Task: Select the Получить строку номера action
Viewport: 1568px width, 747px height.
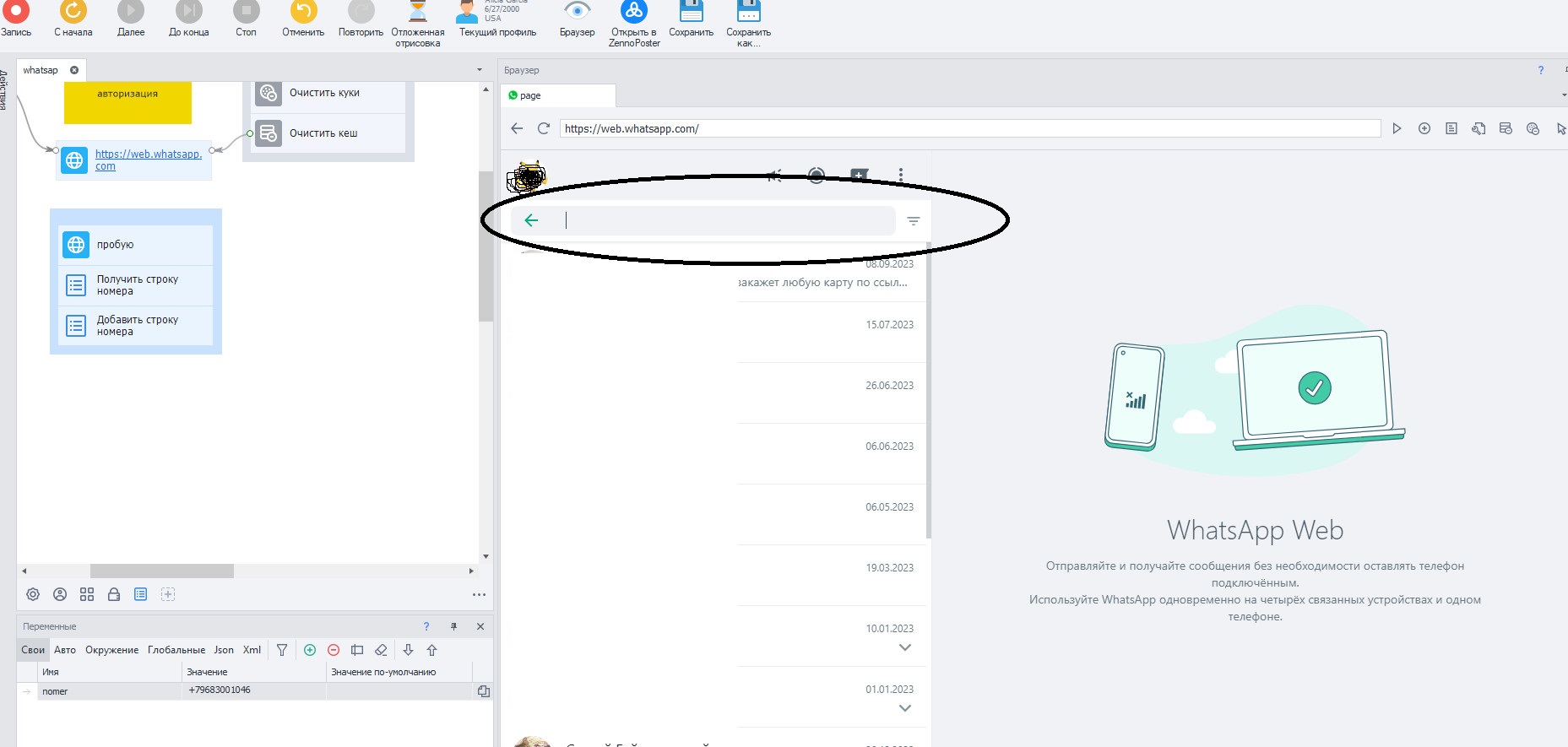Action: [x=135, y=285]
